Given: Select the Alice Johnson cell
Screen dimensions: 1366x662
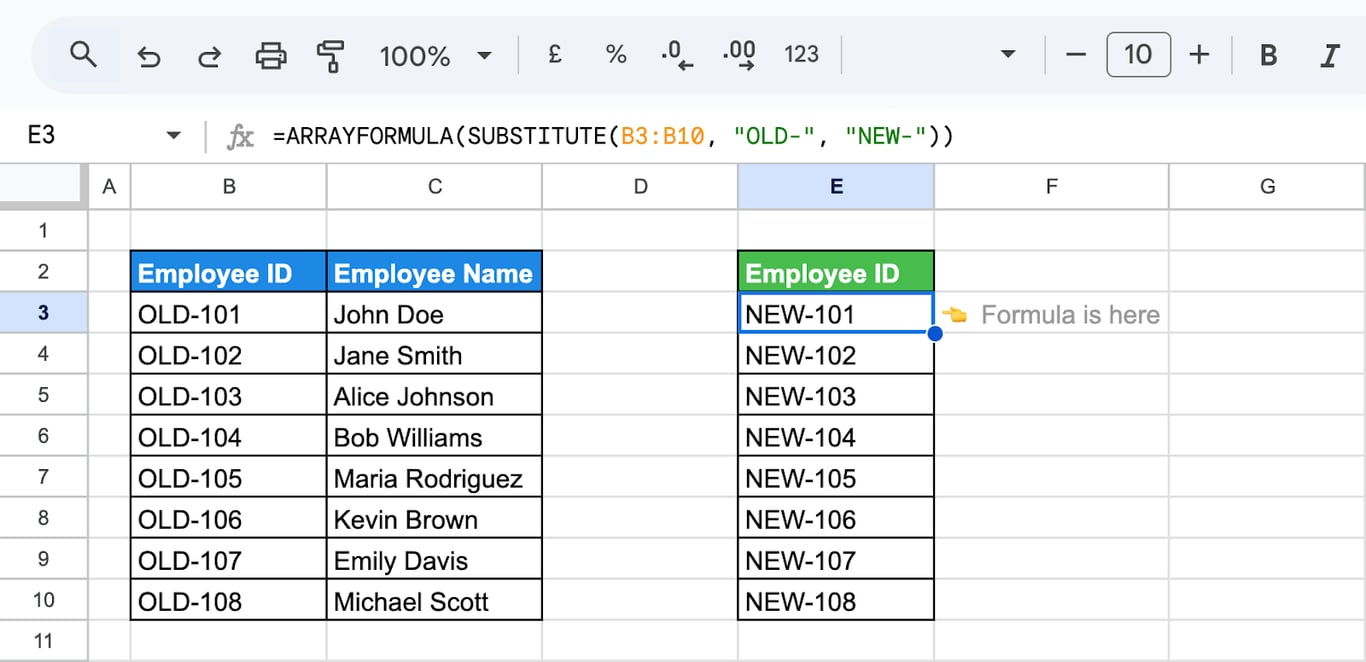Looking at the screenshot, I should click(x=434, y=395).
